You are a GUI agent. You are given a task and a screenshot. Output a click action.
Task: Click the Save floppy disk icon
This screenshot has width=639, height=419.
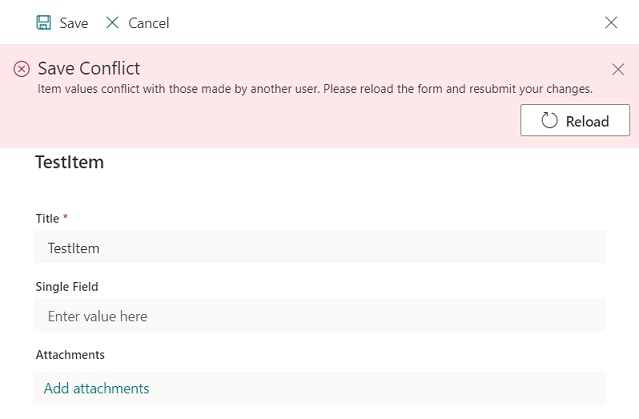tap(44, 22)
